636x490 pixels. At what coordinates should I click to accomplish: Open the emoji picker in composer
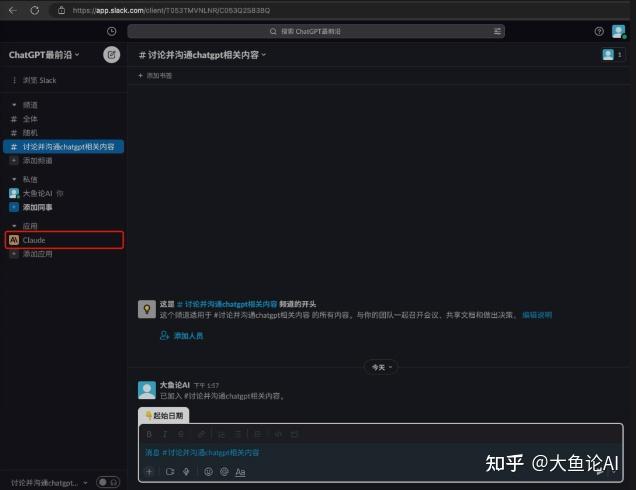pos(208,472)
